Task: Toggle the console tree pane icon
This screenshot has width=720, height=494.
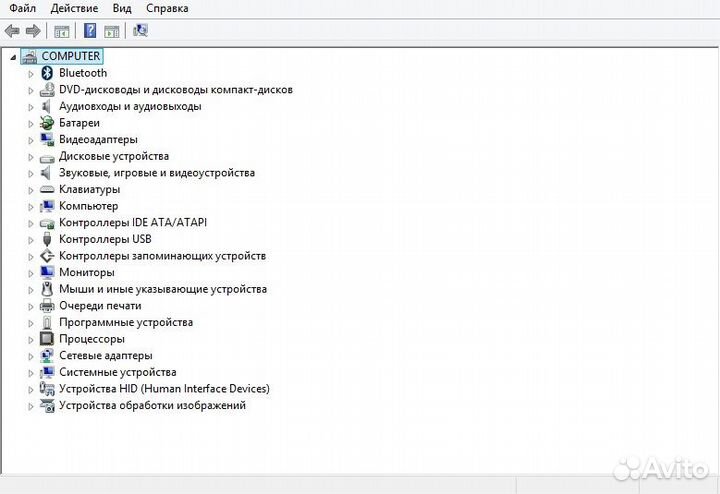Action: [62, 31]
